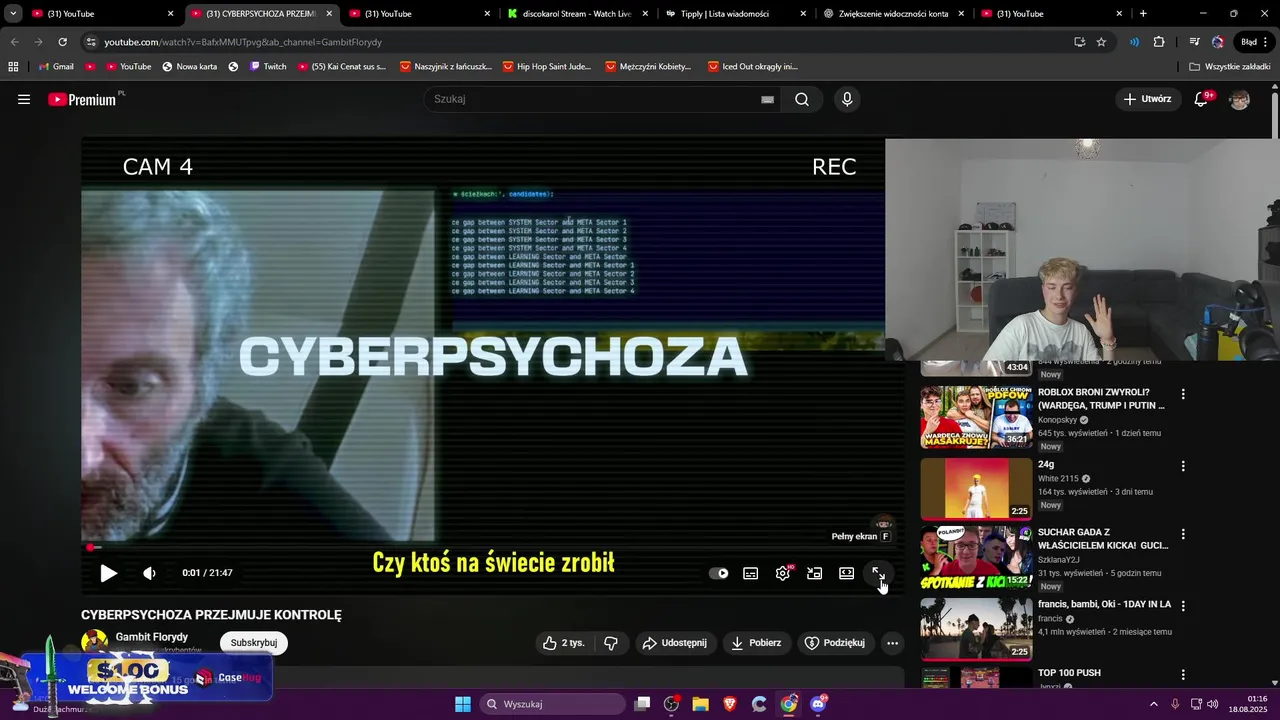The image size is (1280, 720).
Task: Open the Utwórz create menu
Action: coord(1147,99)
